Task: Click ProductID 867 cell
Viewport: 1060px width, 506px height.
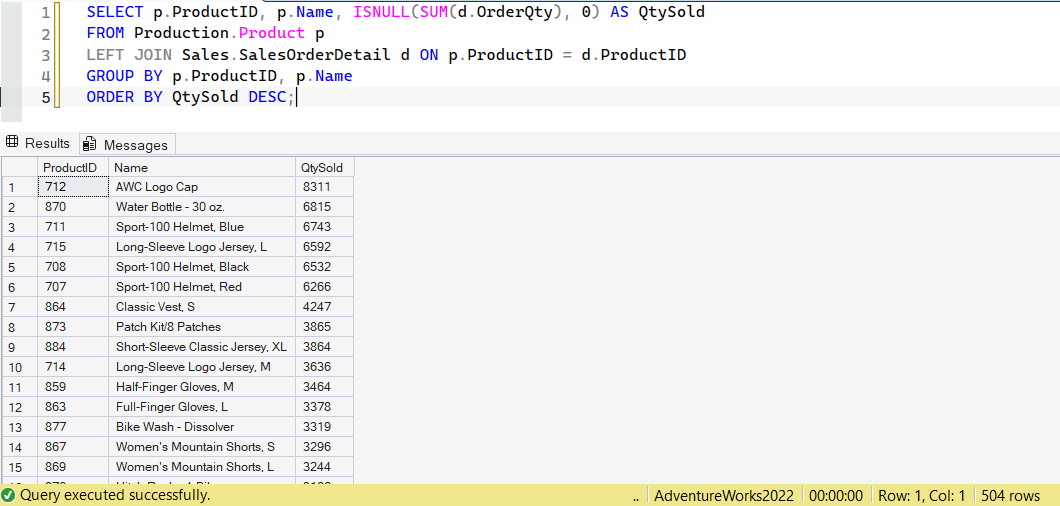Action: pos(74,446)
